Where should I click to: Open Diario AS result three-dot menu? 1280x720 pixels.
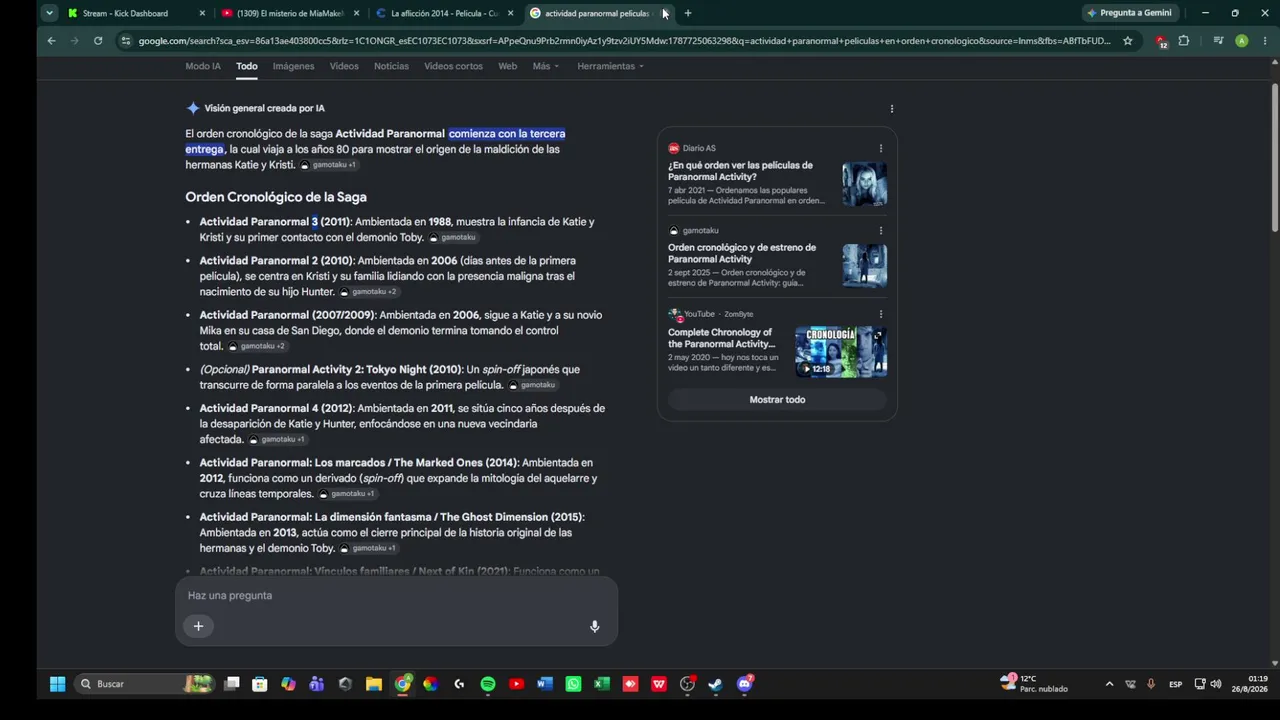pyautogui.click(x=881, y=148)
